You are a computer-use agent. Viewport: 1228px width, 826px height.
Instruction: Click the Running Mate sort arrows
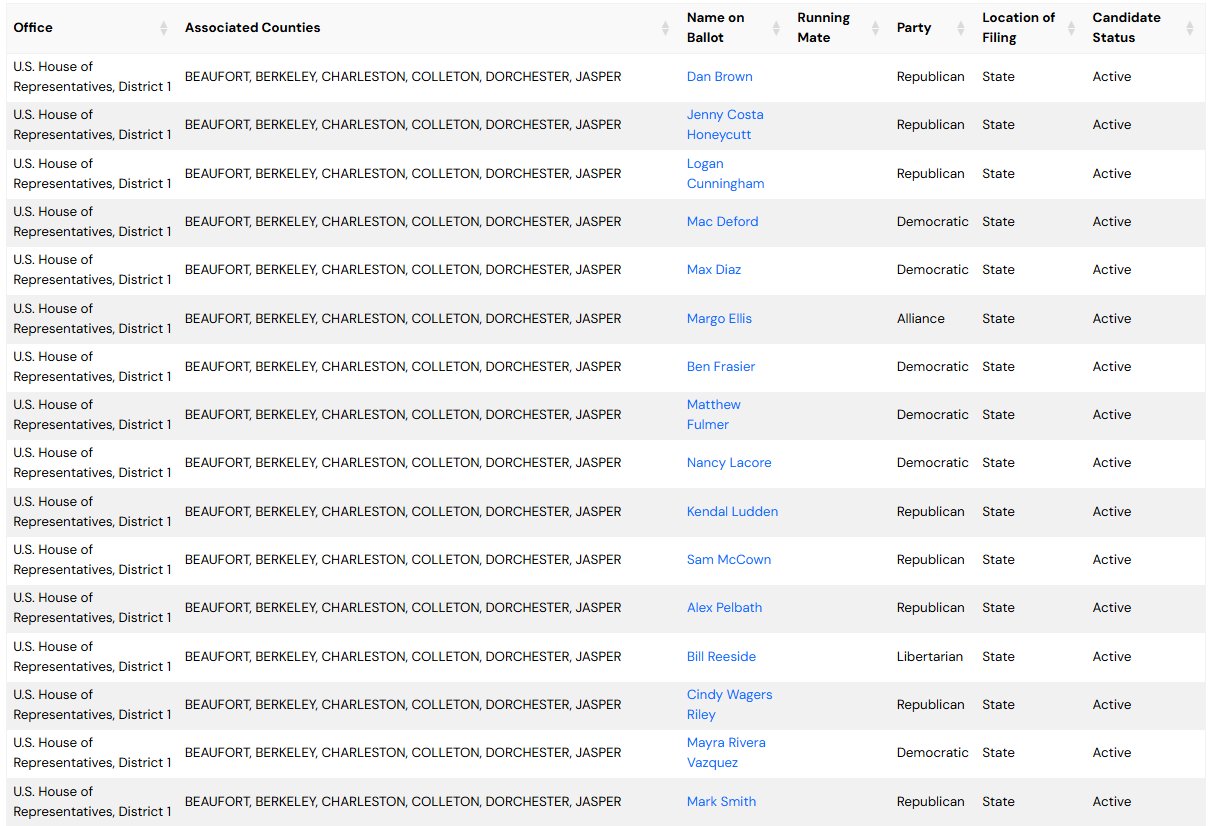876,28
